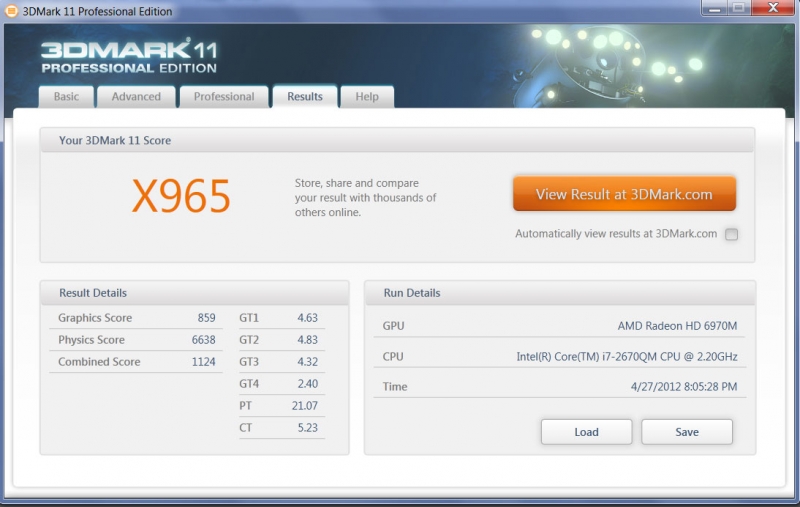Click the Graphics Score value 859
This screenshot has height=507, width=800.
206,318
